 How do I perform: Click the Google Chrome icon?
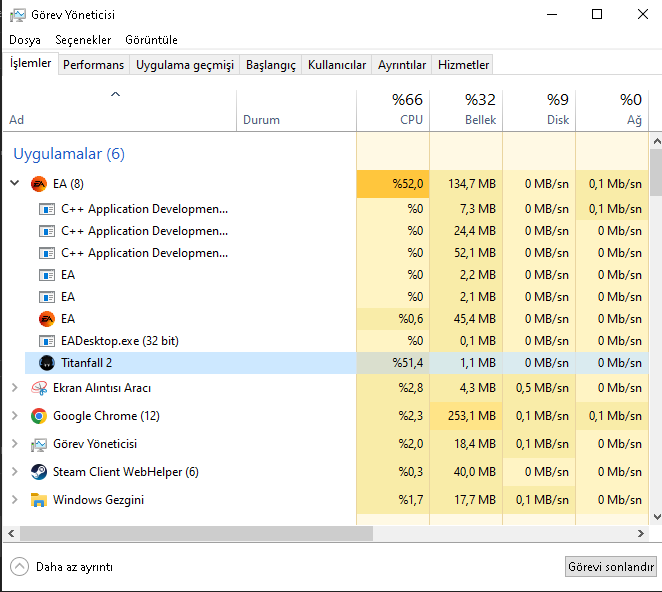38,416
